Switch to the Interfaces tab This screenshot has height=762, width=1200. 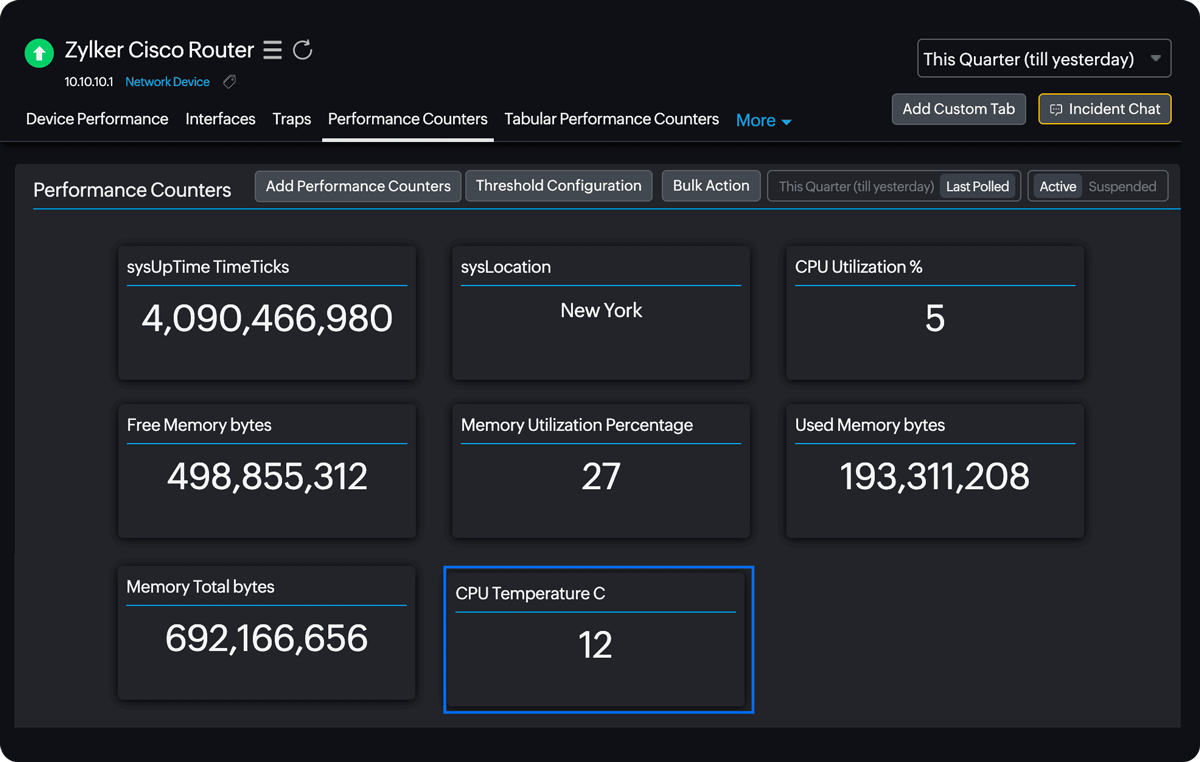click(220, 119)
